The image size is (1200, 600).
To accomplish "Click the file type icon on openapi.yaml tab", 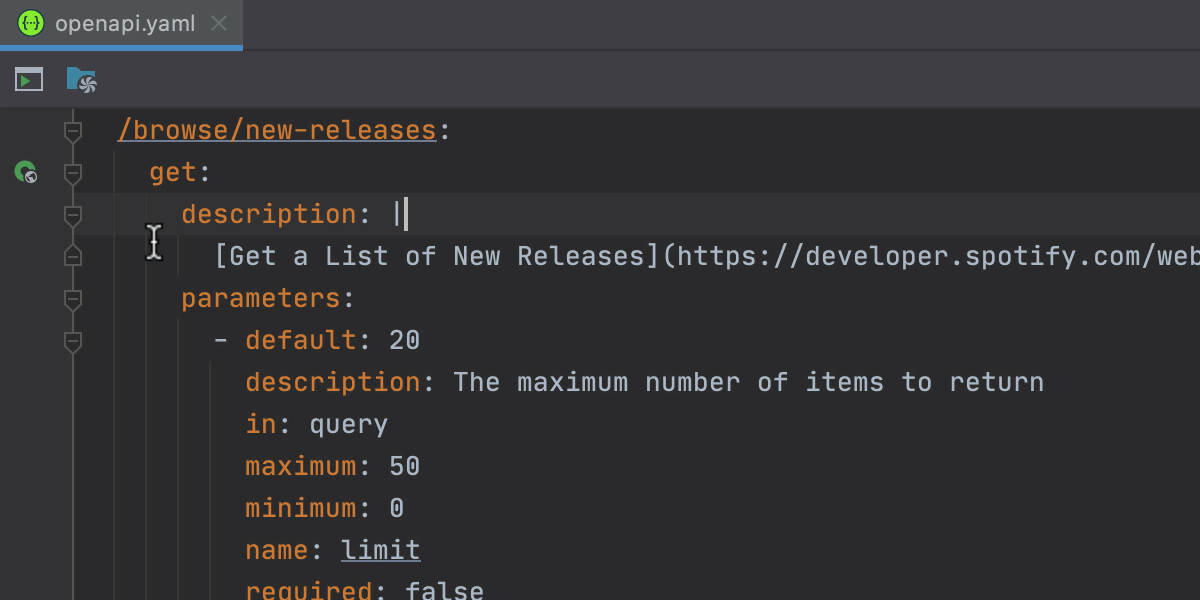I will [x=30, y=22].
